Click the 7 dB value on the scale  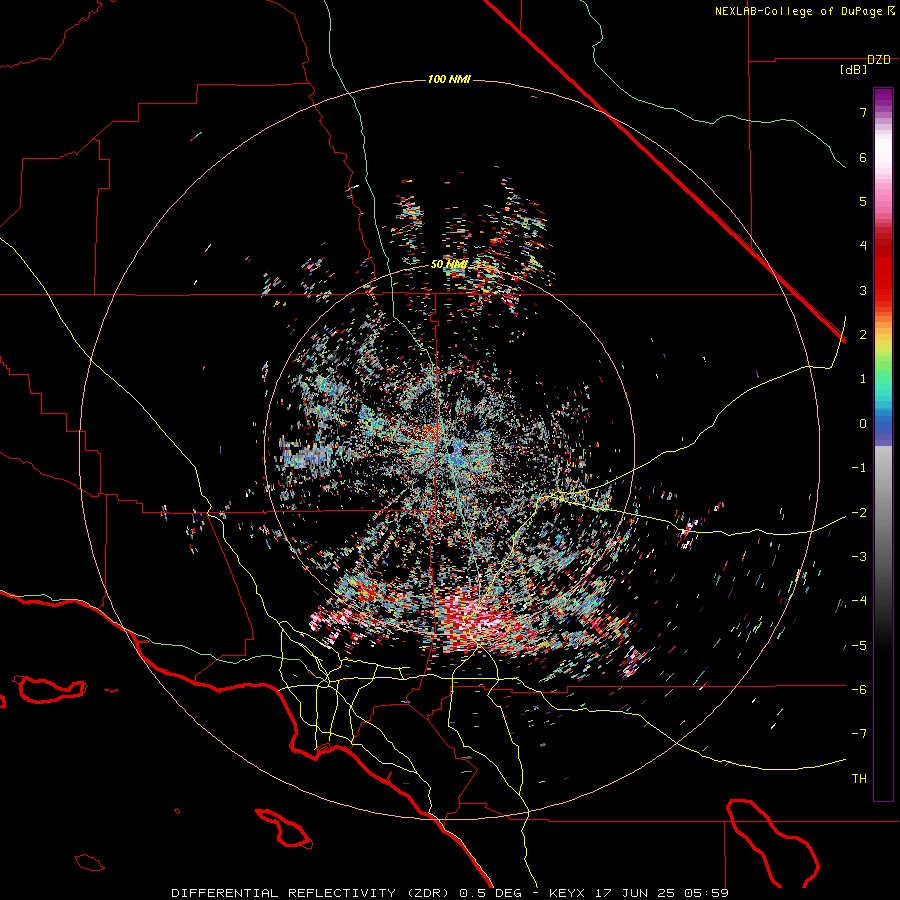(x=863, y=112)
